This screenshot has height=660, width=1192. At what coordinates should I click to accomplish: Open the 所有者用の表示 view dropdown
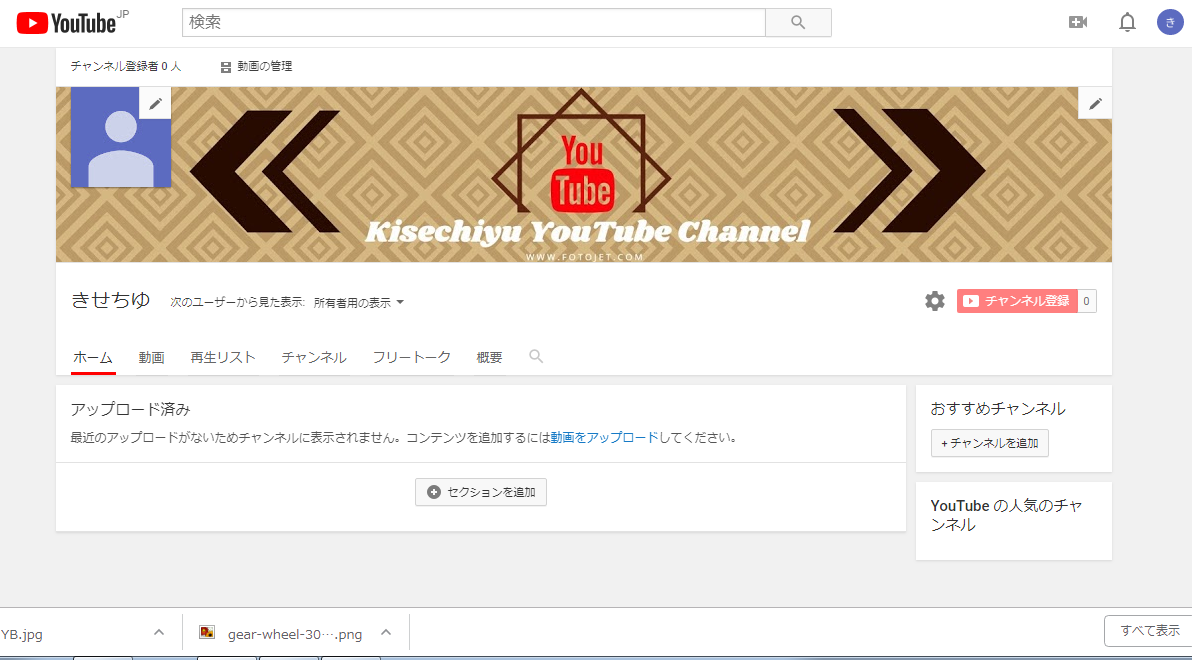[359, 303]
